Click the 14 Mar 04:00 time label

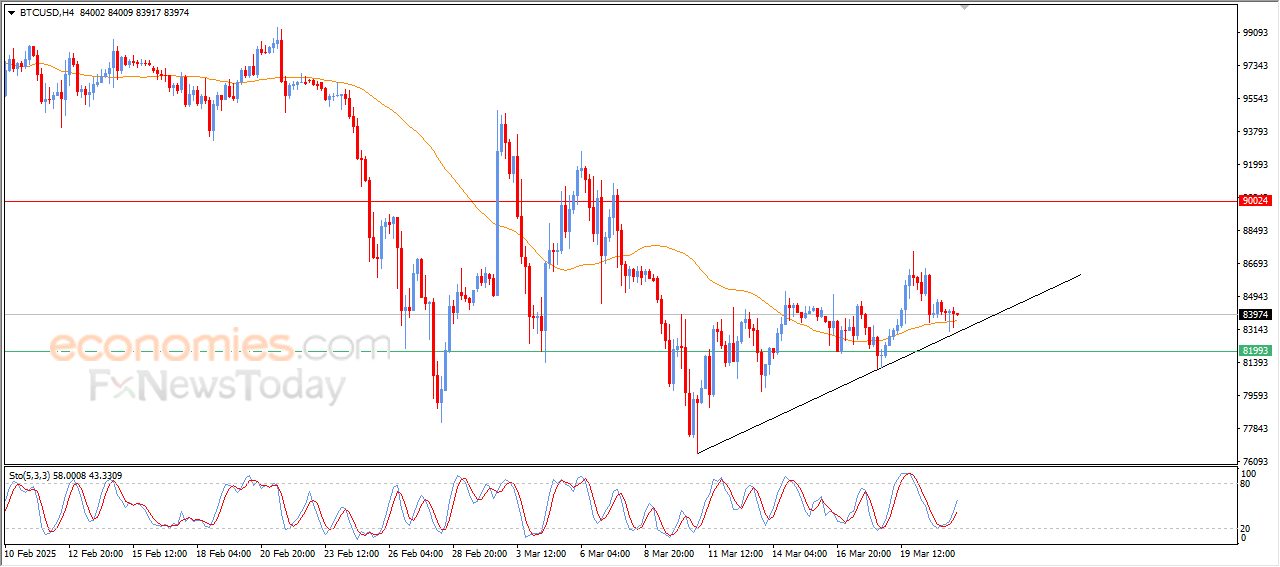pos(800,552)
